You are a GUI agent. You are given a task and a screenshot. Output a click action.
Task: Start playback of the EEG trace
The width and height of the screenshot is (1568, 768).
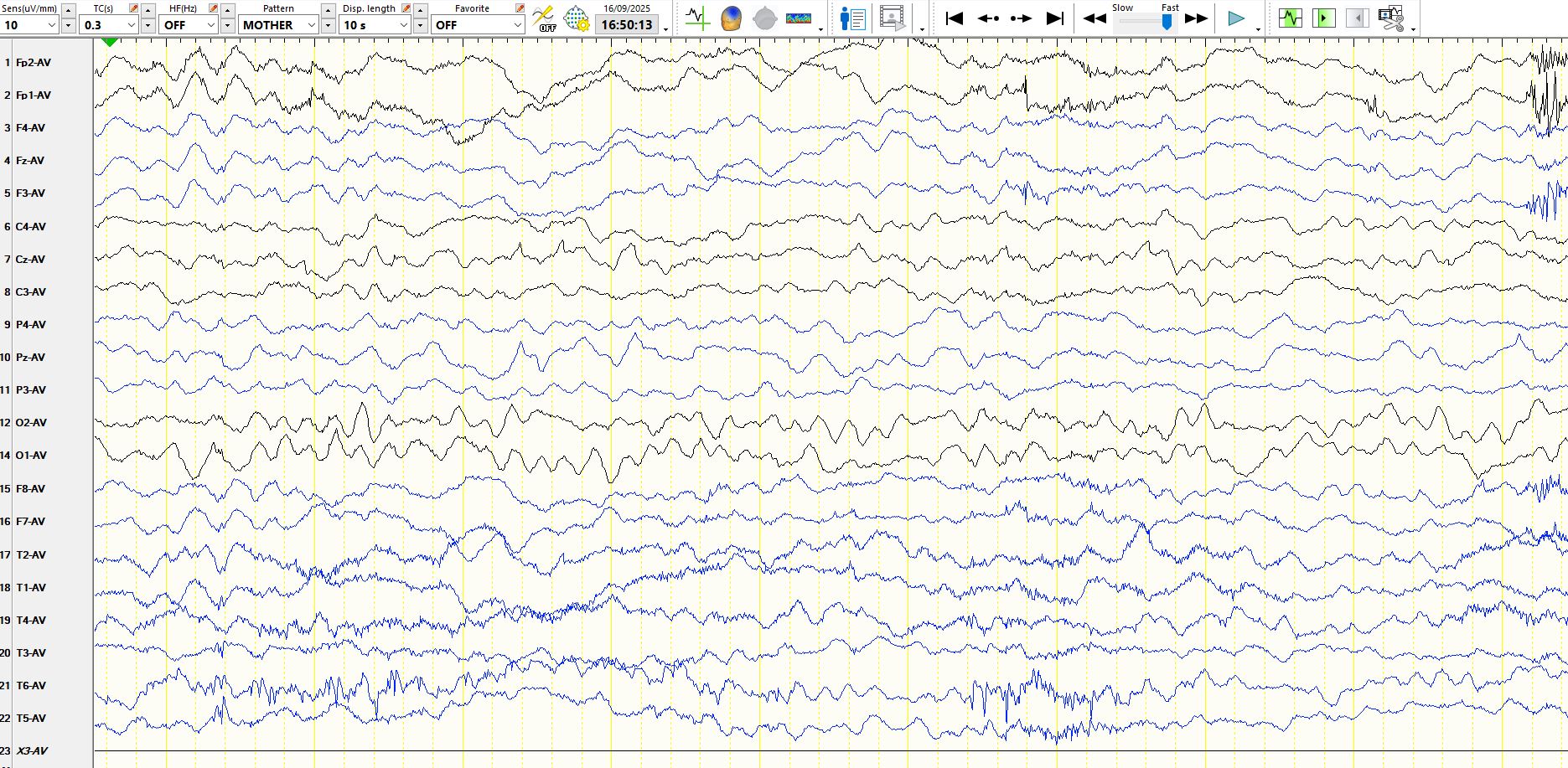click(1235, 18)
